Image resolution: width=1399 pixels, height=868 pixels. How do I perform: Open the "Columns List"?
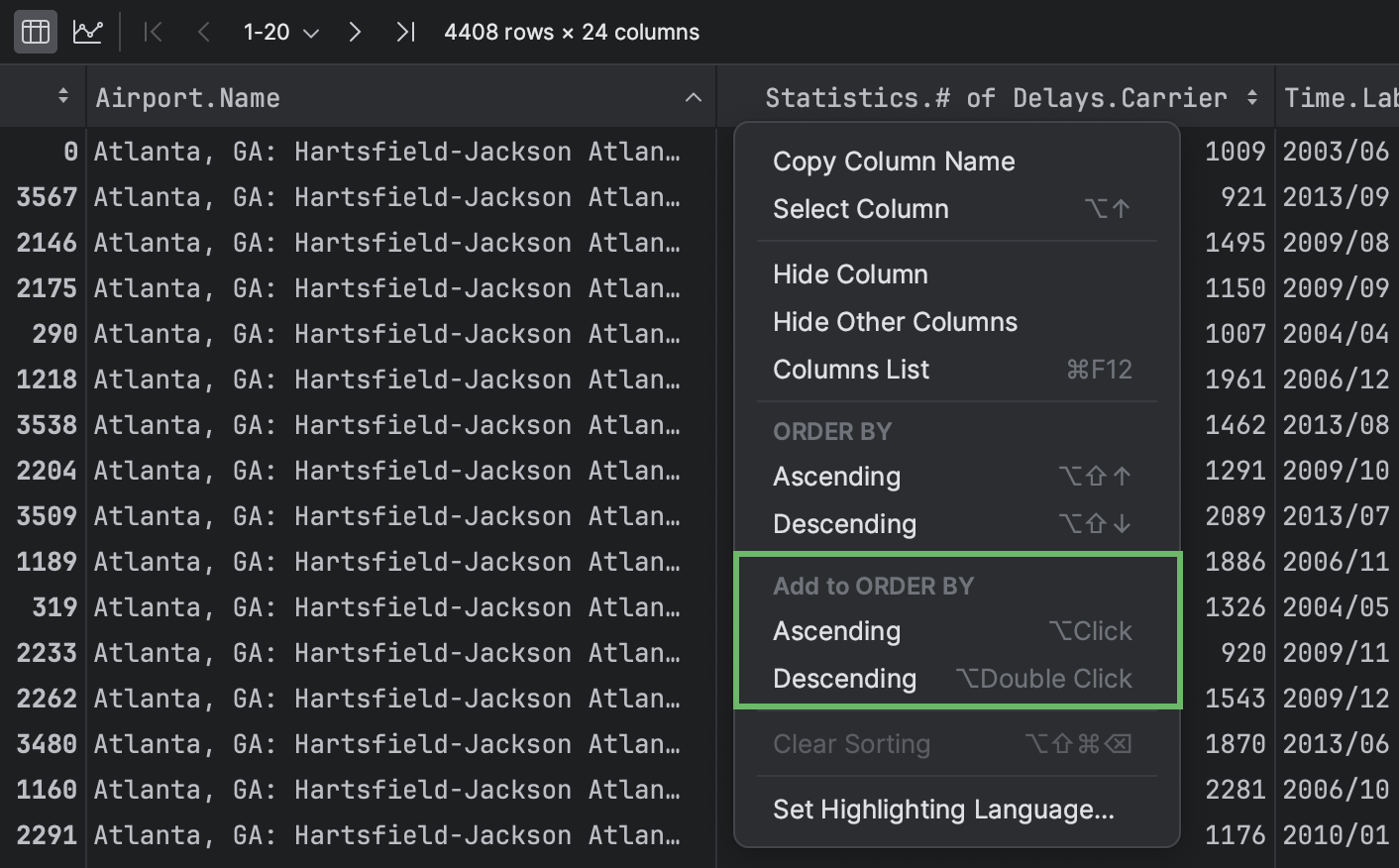tap(850, 369)
